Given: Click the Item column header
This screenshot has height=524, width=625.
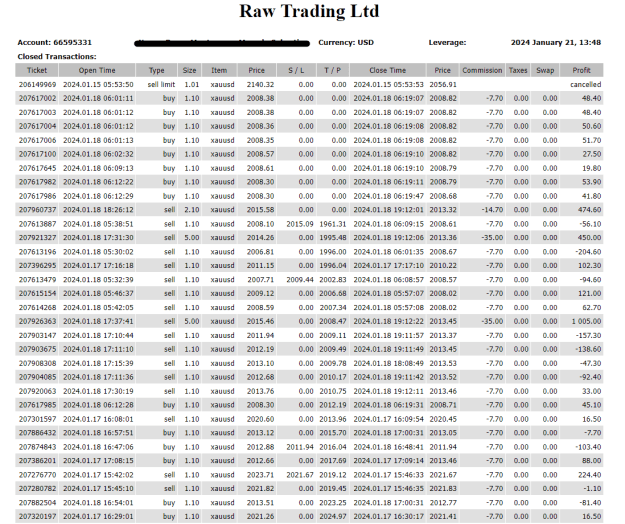Looking at the screenshot, I should point(219,70).
